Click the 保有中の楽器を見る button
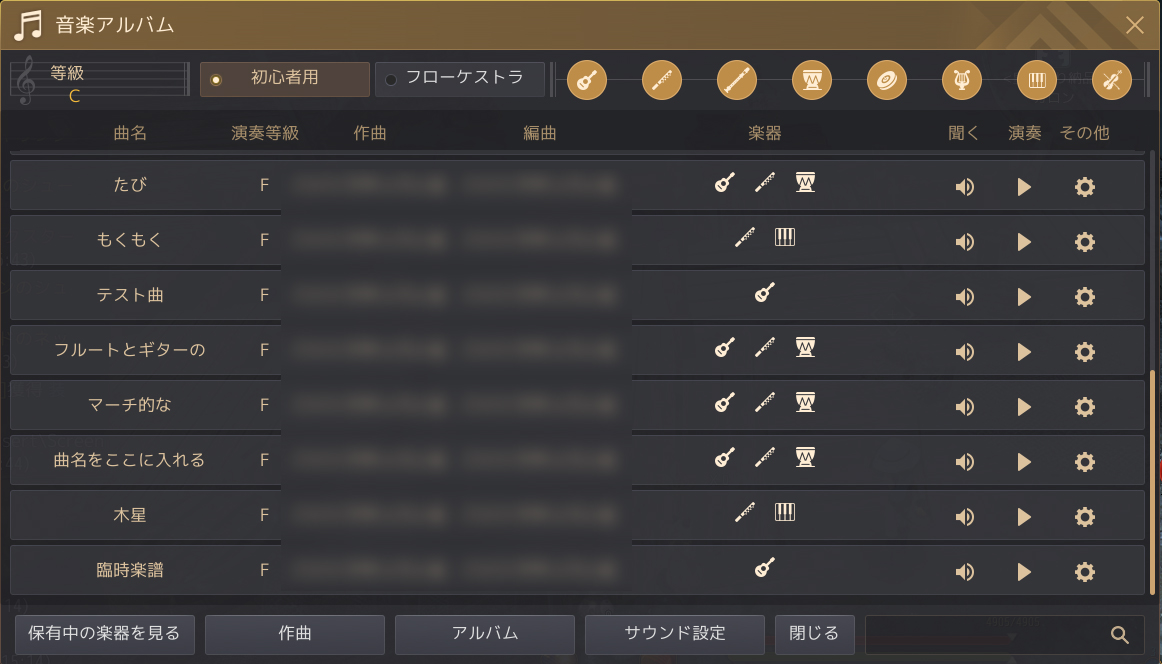This screenshot has height=664, width=1162. coord(105,634)
